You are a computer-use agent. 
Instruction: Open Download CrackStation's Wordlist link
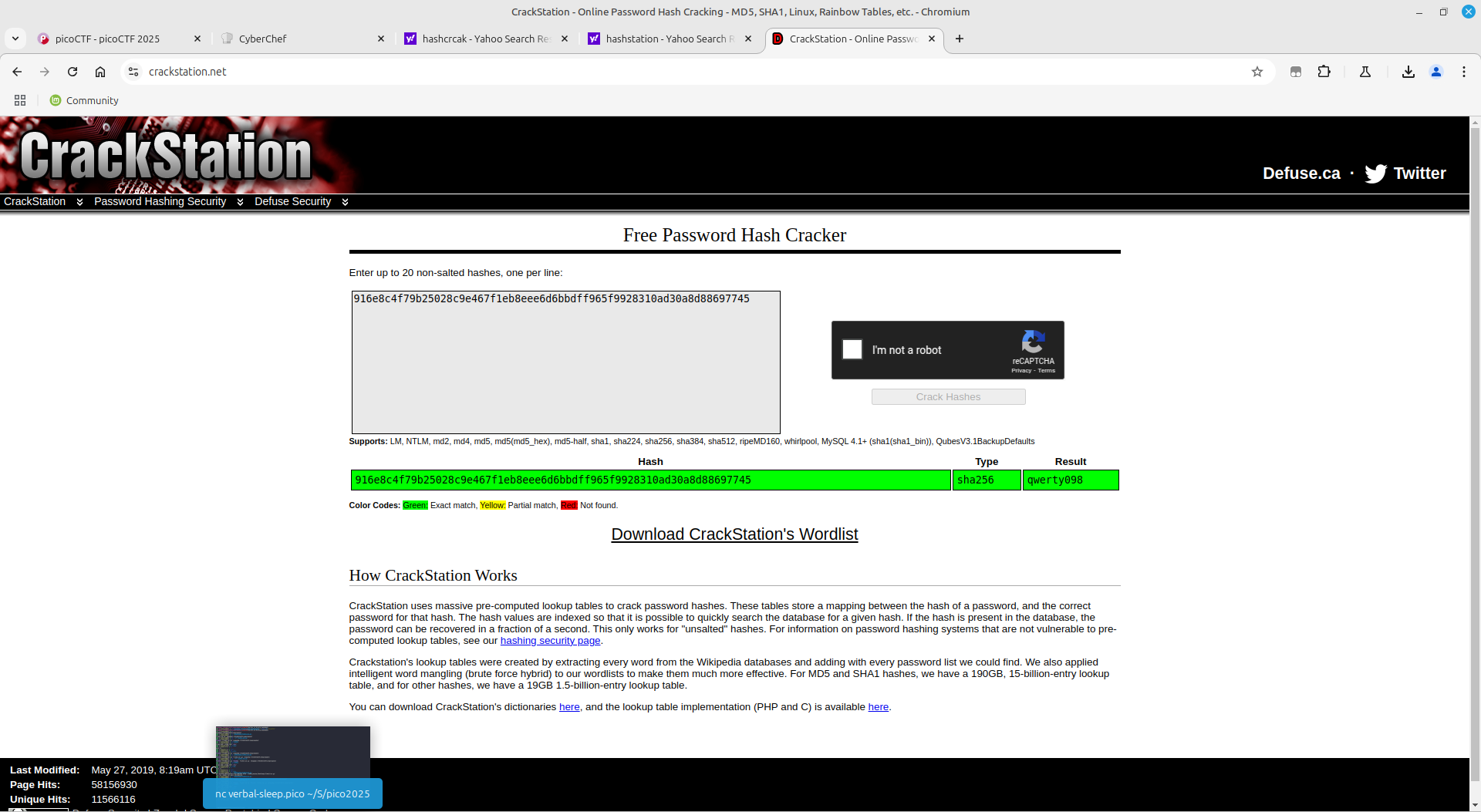pos(734,534)
